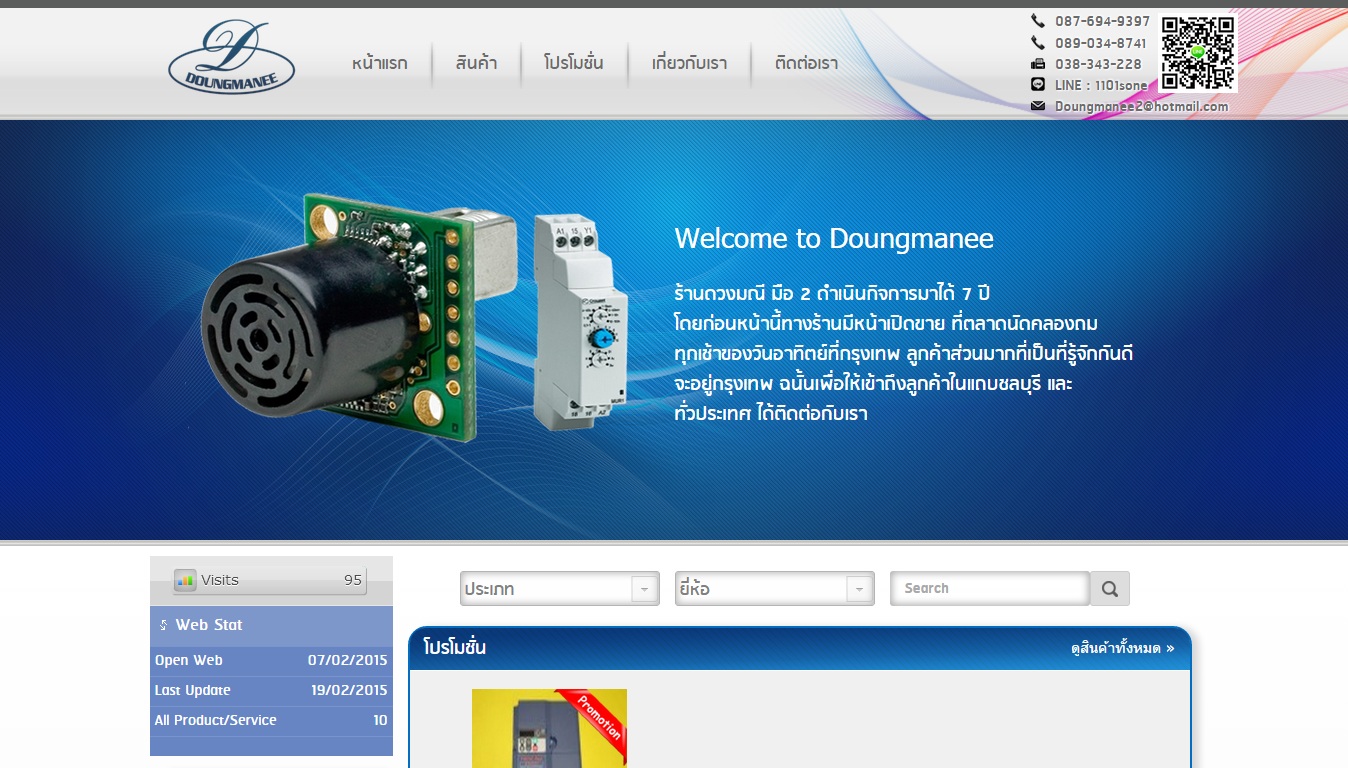
Task: Click the Open Web date 07/02/2015
Action: [347, 660]
